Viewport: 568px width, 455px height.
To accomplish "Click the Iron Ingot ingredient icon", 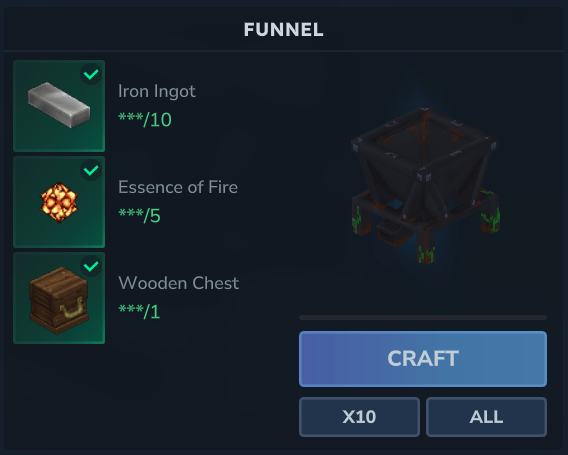I will click(59, 106).
